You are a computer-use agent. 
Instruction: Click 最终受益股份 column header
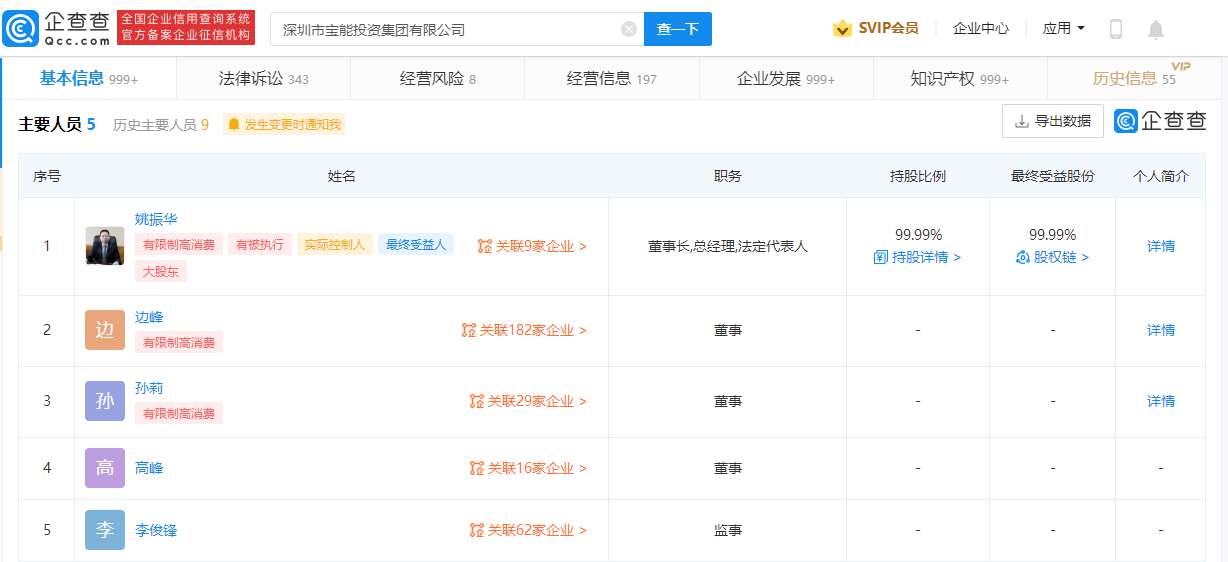pos(1052,176)
